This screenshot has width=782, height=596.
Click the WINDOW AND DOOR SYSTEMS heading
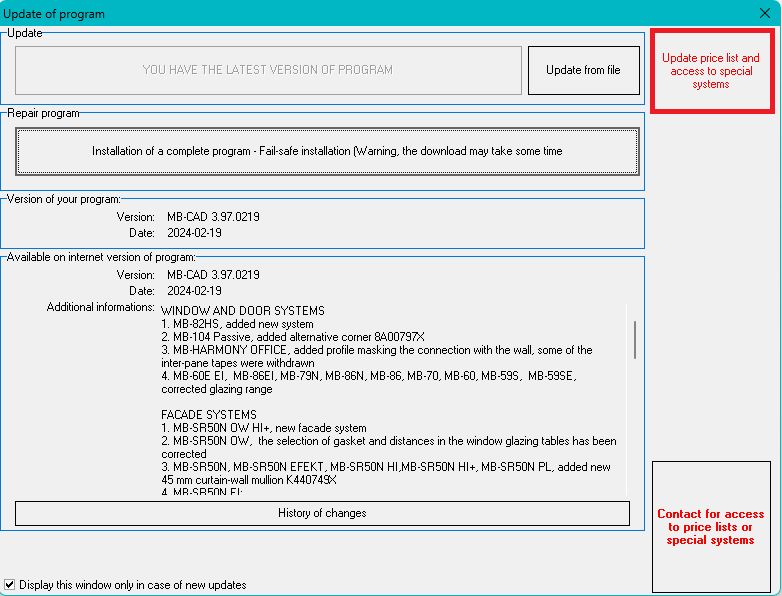coord(242,311)
